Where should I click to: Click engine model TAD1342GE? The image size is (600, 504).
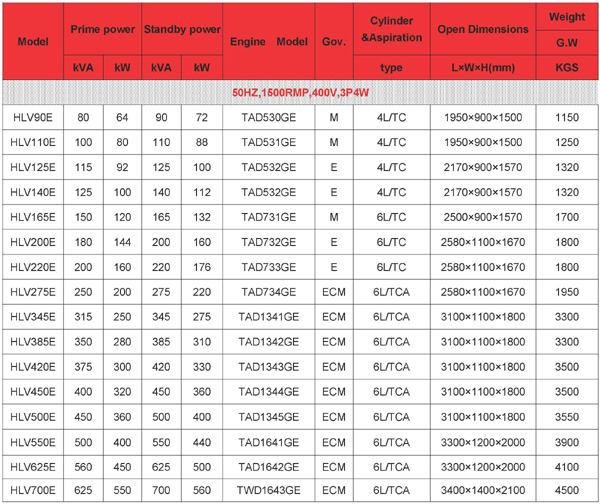coord(269,341)
